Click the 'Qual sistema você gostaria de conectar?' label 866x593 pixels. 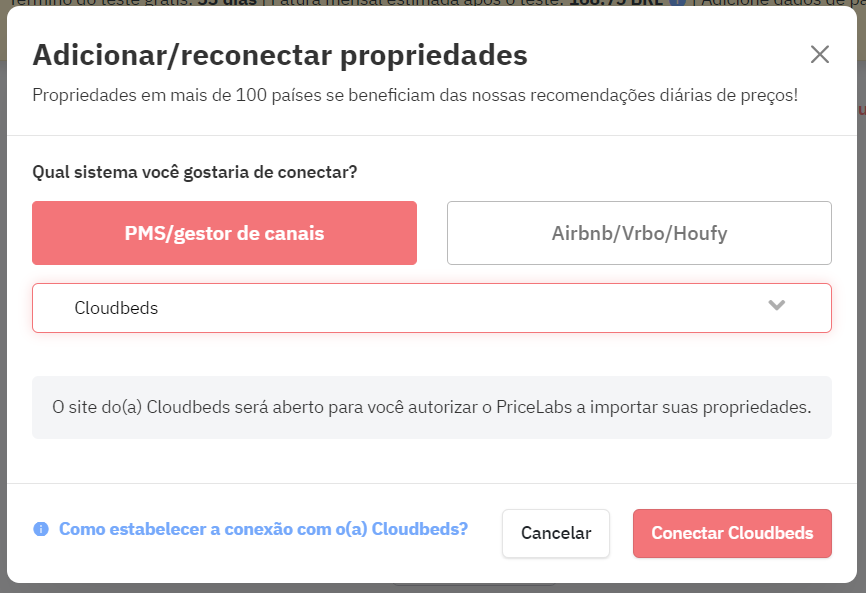[194, 172]
